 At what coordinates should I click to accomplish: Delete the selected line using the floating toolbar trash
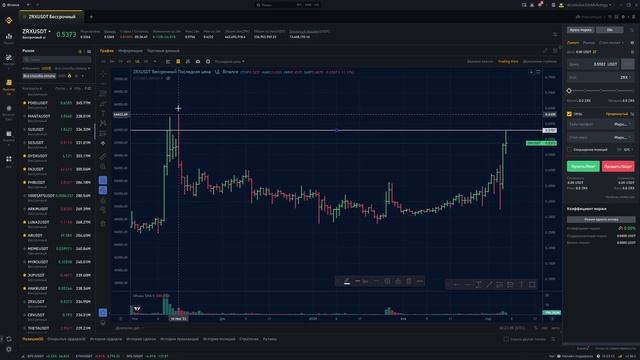(x=409, y=281)
